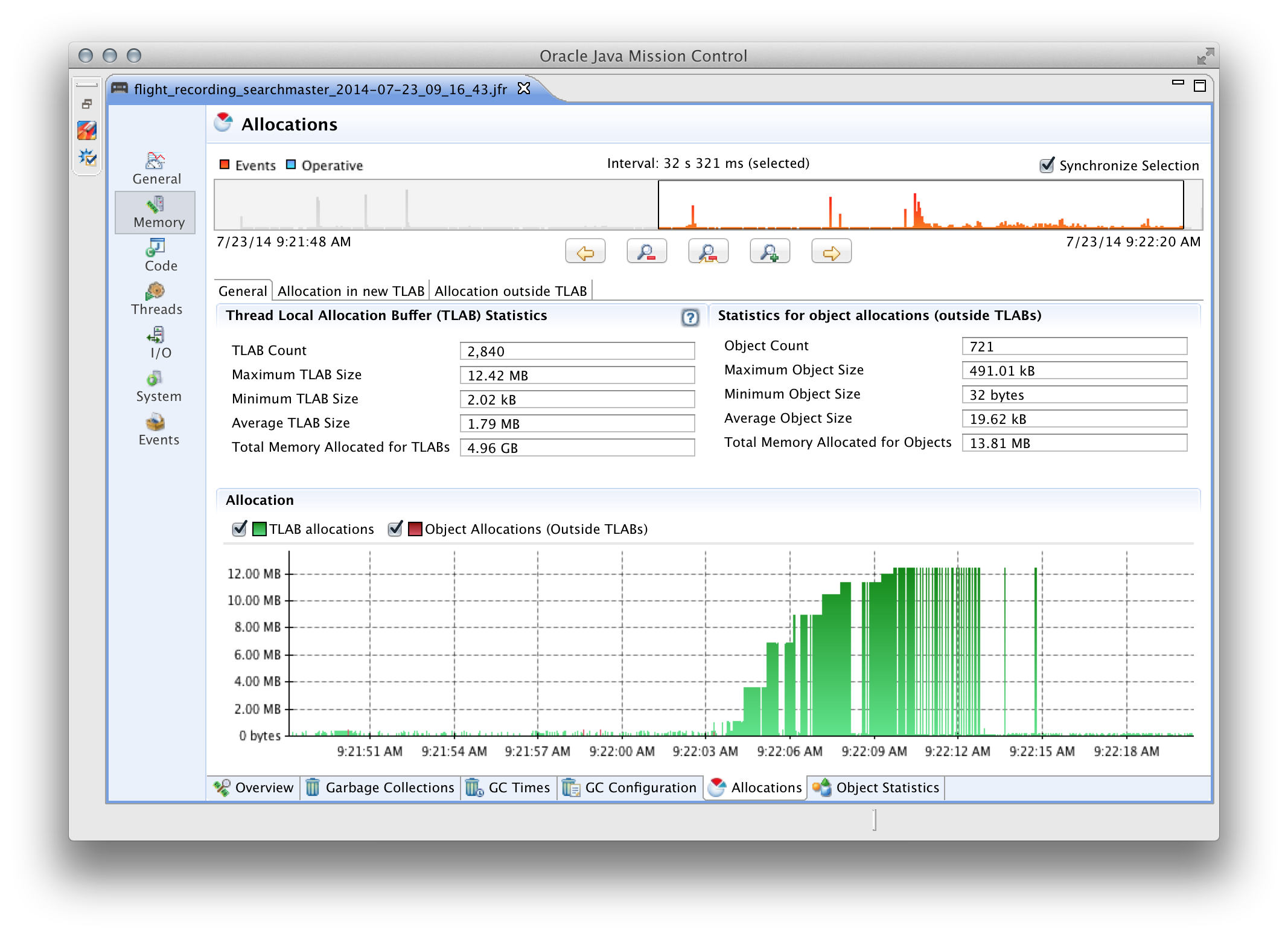Click the Average Object Size field
The width and height of the screenshot is (1288, 936).
pos(1074,418)
